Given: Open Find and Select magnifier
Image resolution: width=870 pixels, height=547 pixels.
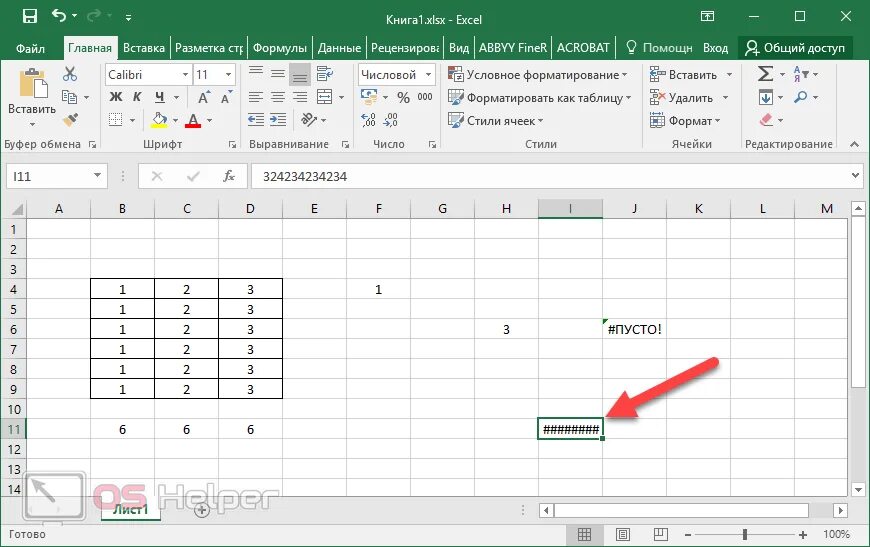Looking at the screenshot, I should 801,97.
